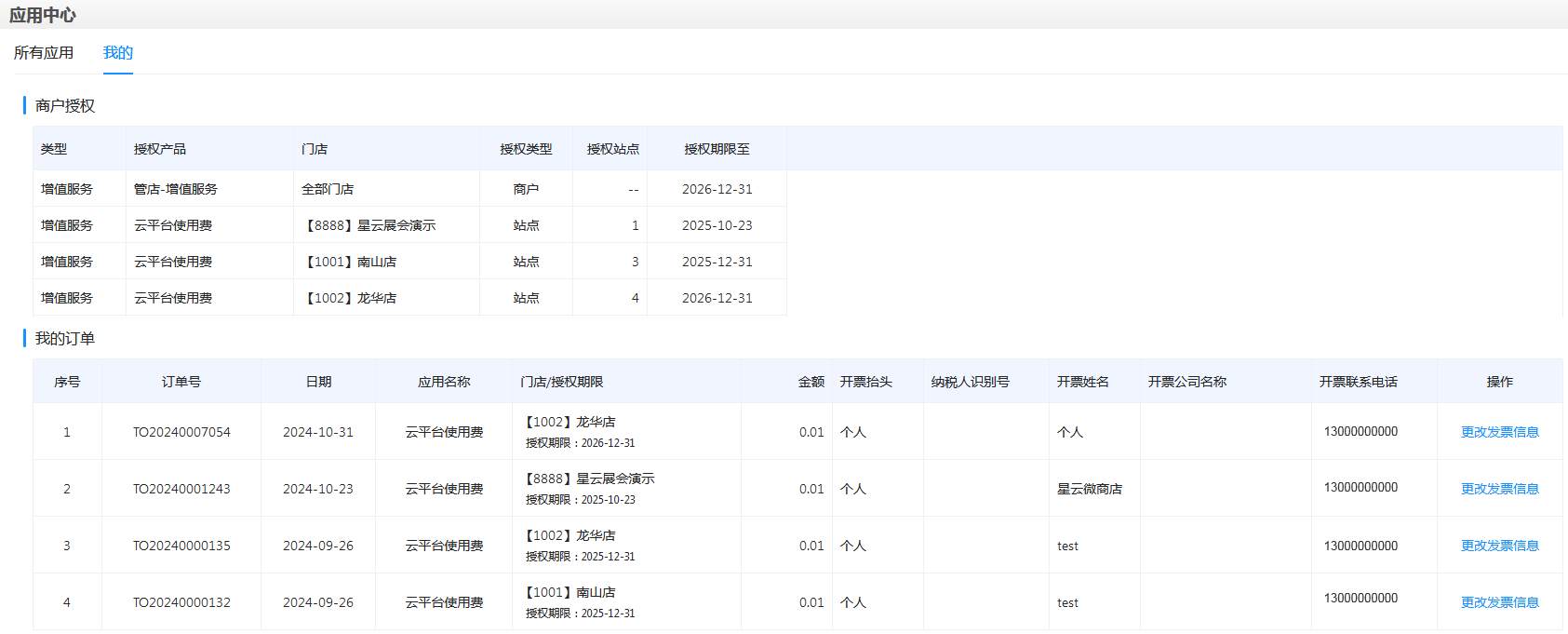Click the 2025-10-23 expiry date in 商户授权
The width and height of the screenshot is (1568, 634).
click(717, 225)
